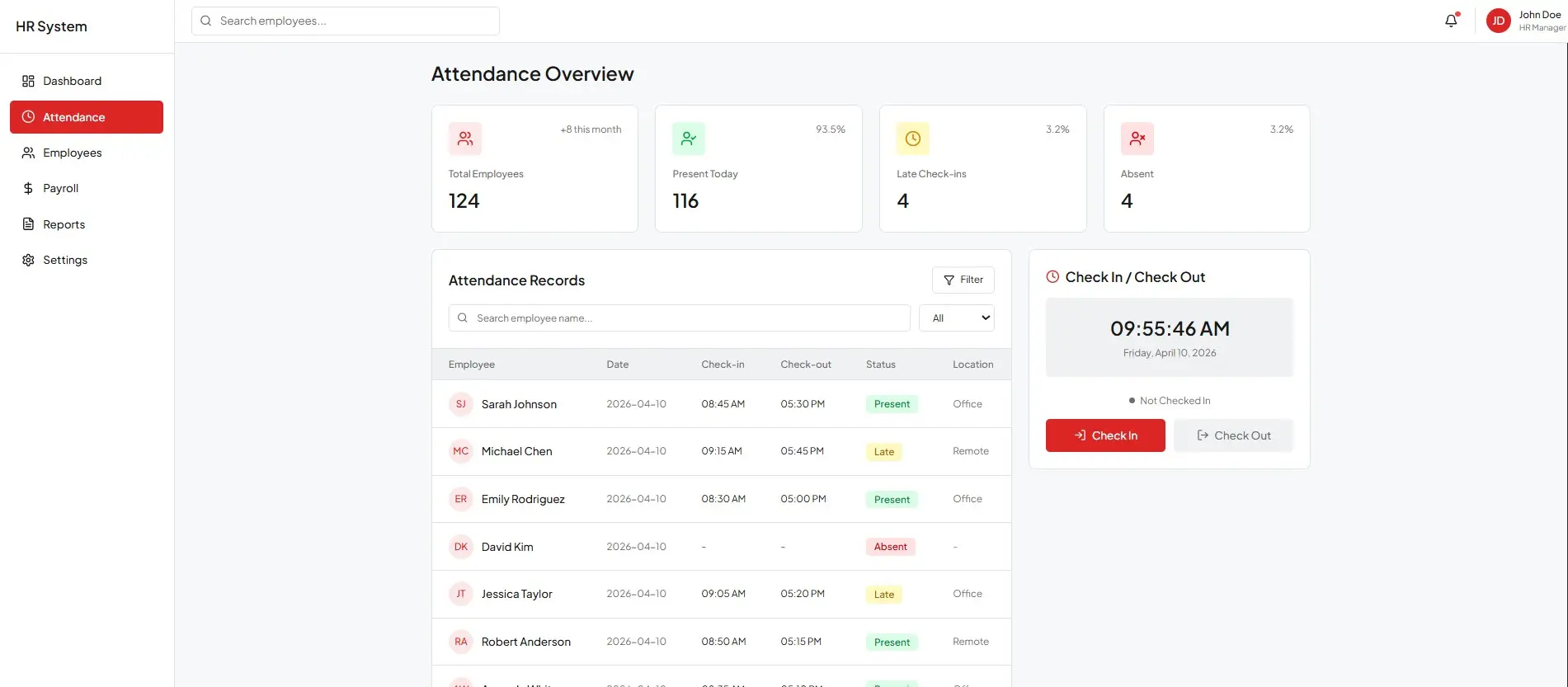The width and height of the screenshot is (1568, 687).
Task: Open the Payroll section
Action: tap(61, 188)
